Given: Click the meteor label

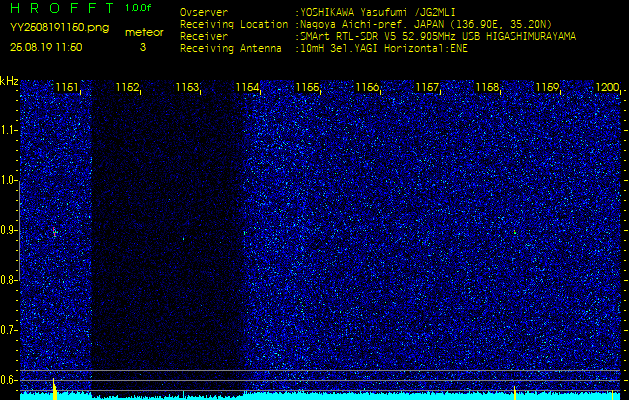Looking at the screenshot, I should 144,33.
